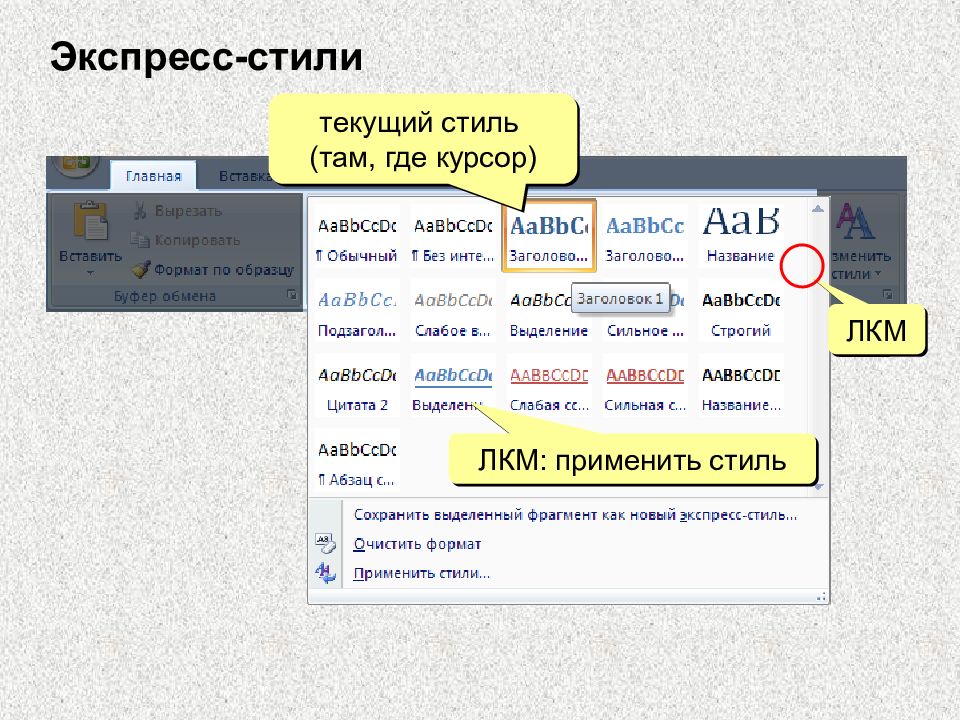
Task: Choose the Заголовок 2 style
Action: click(x=645, y=239)
